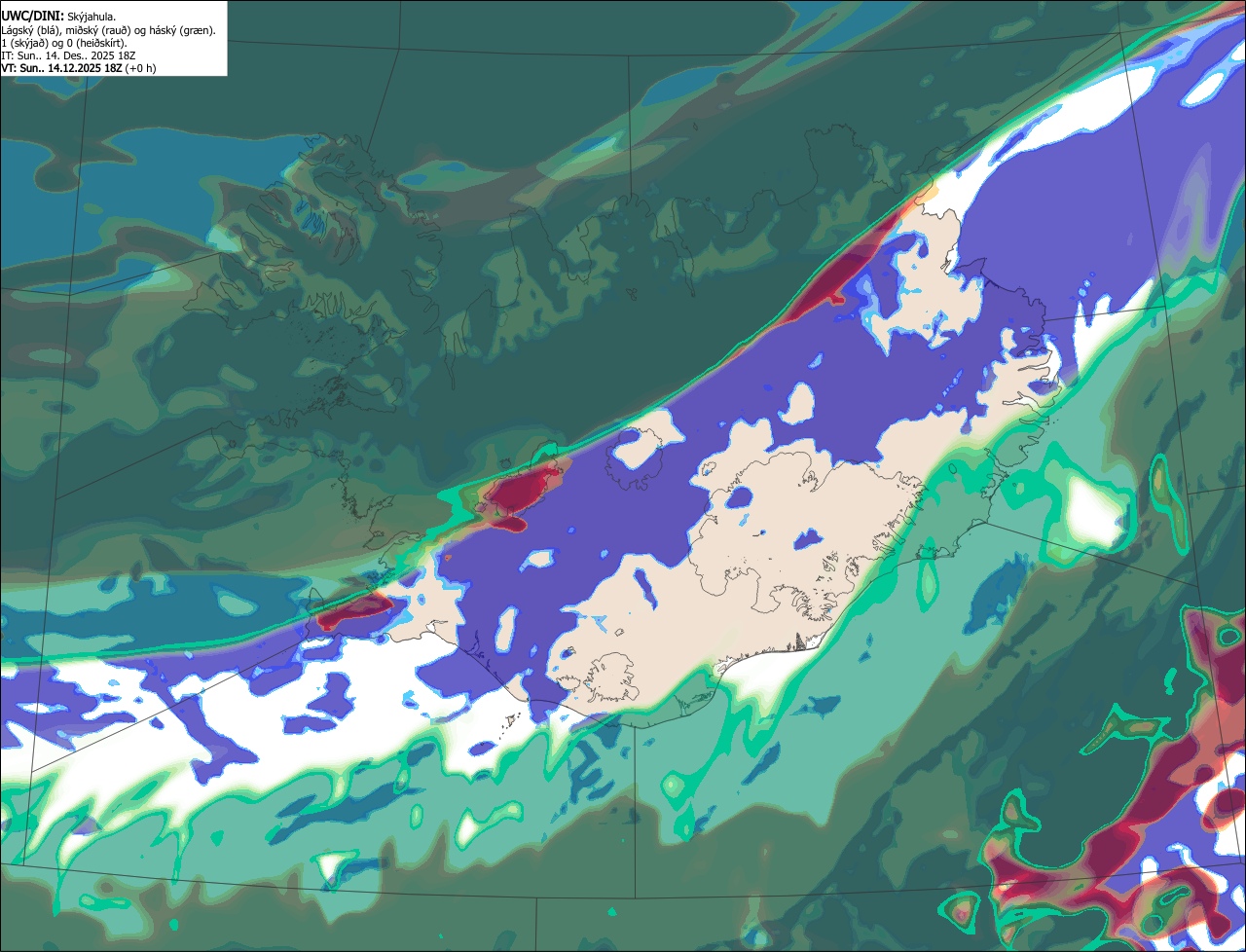Screen dimensions: 1246x952
Task: Click the '1 (skýjað) og 0 (heiðskírt).' line
Action: pyautogui.click(x=64, y=43)
